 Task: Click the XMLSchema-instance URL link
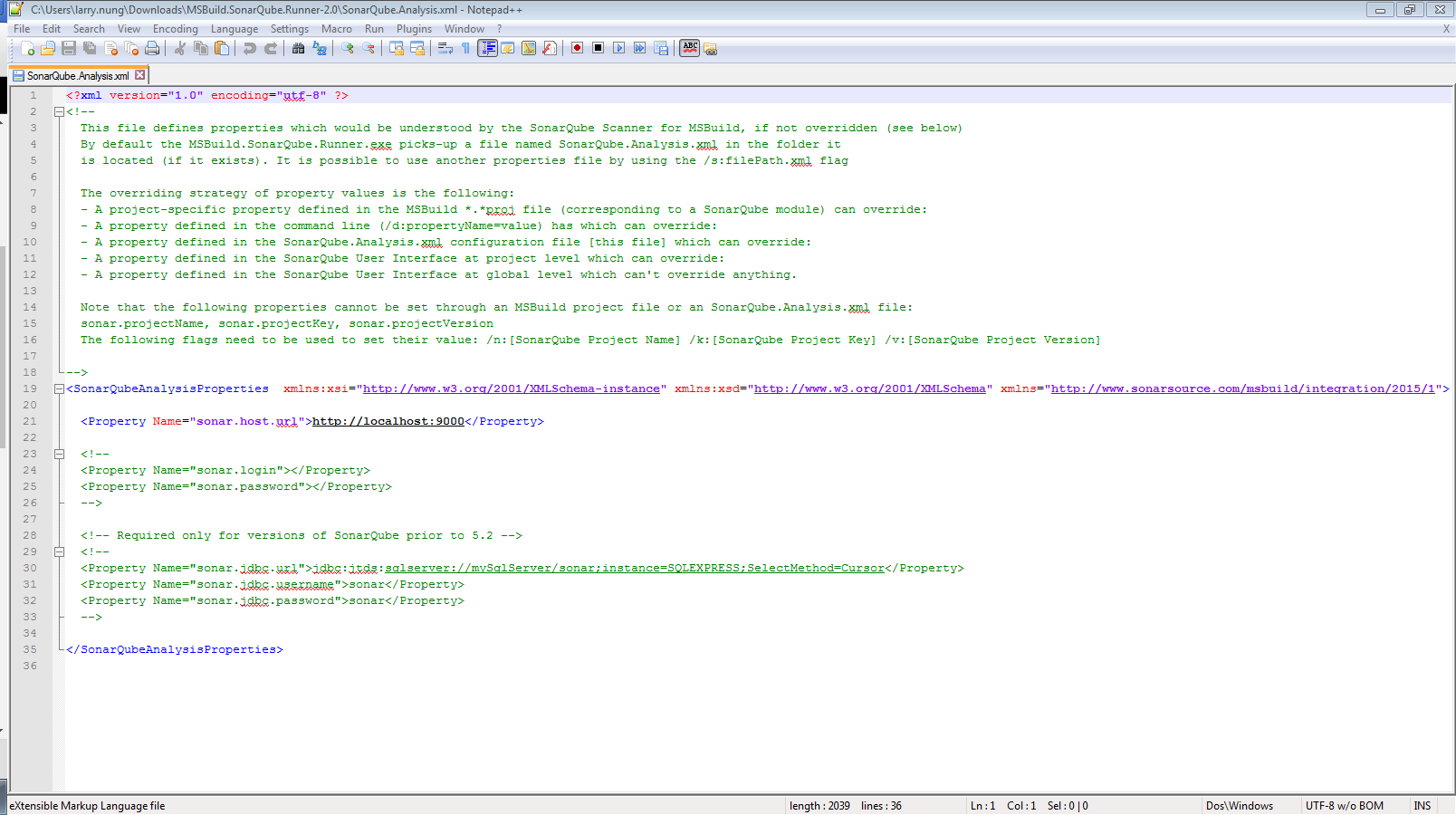coord(512,389)
